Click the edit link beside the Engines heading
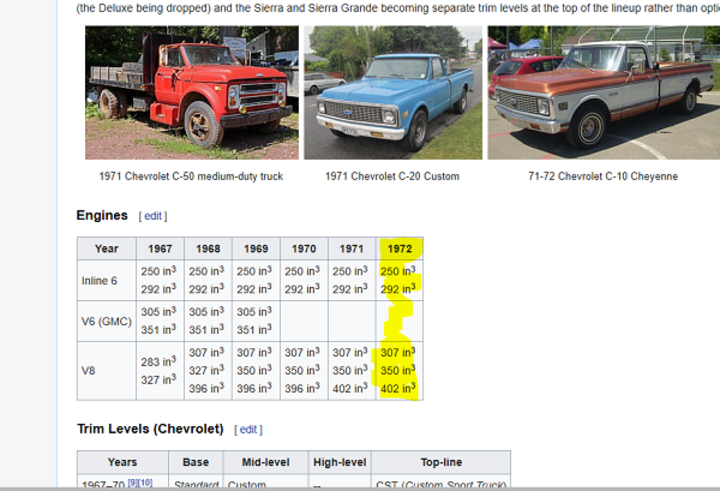 tap(153, 216)
